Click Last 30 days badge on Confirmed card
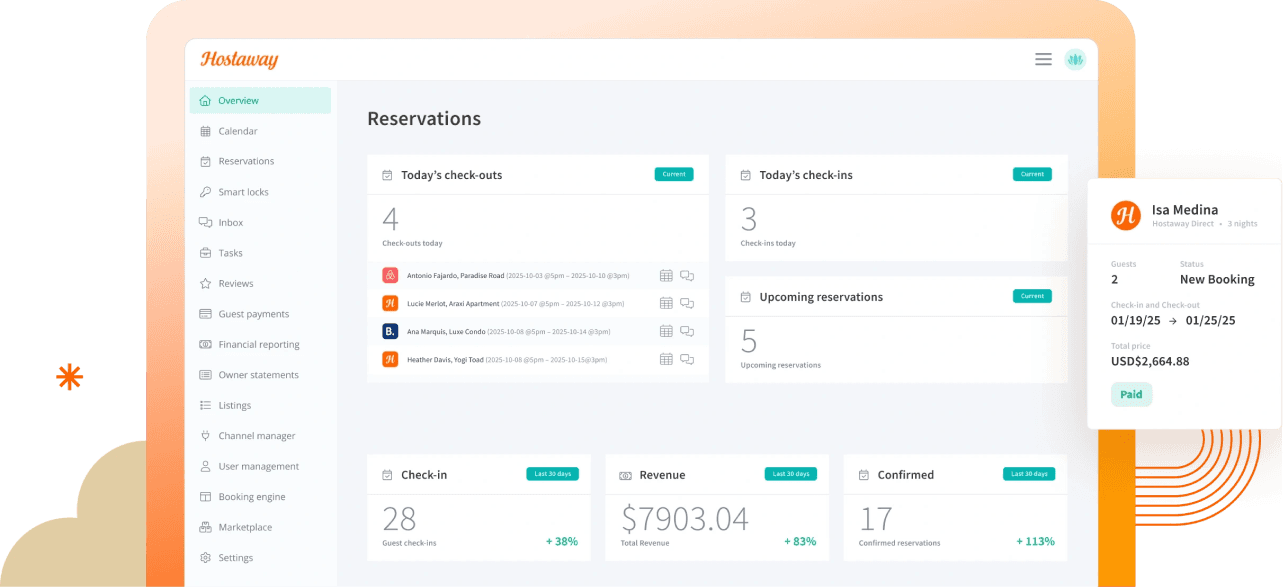 tap(1028, 474)
